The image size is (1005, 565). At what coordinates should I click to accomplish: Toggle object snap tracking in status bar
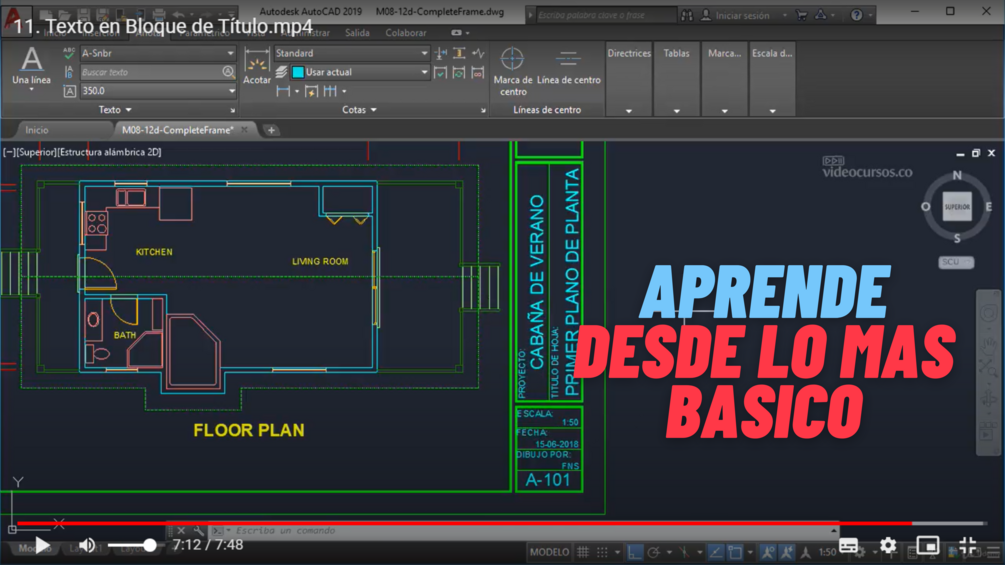[x=715, y=552]
